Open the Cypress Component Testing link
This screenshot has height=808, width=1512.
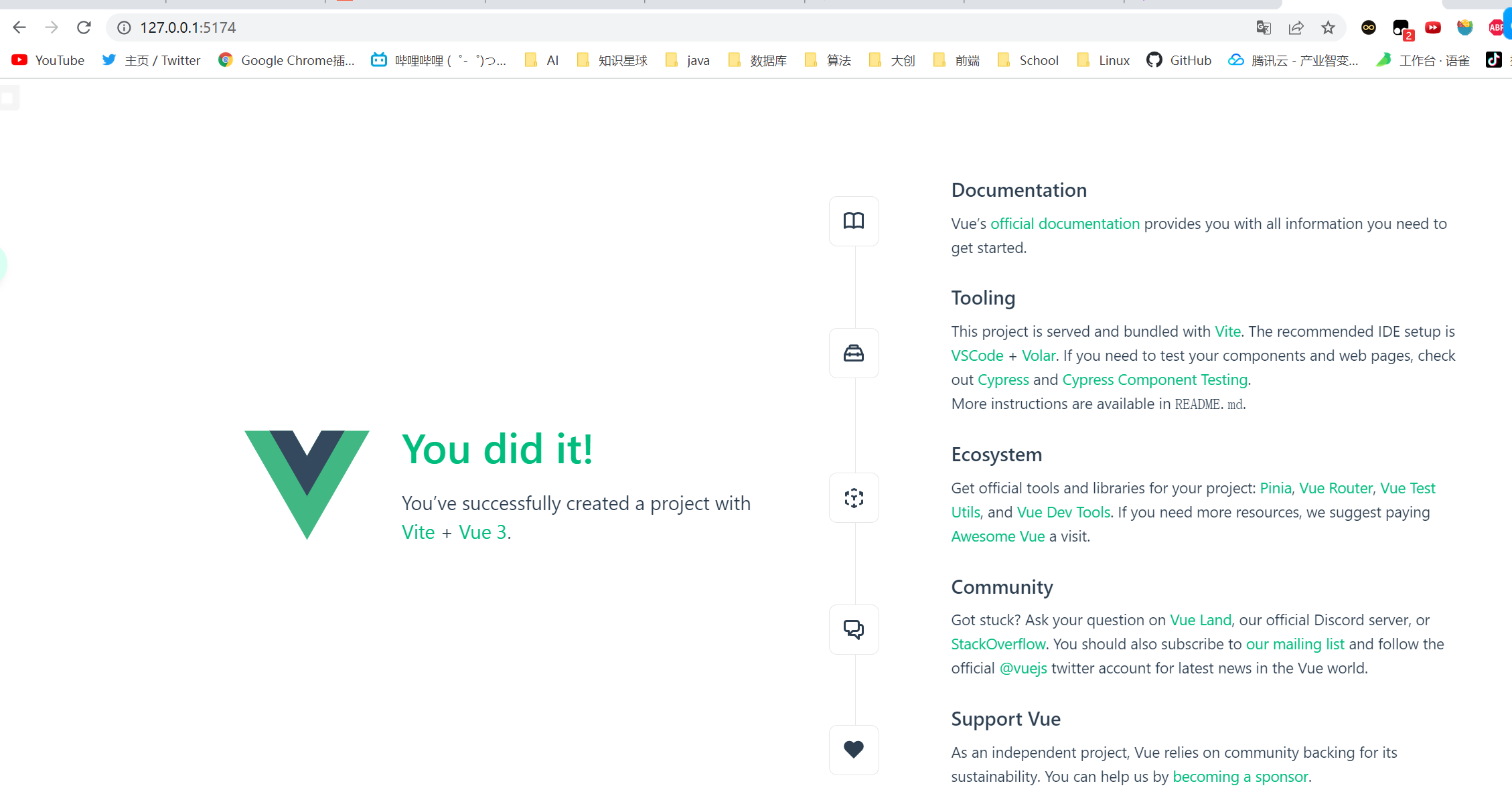pos(1155,380)
